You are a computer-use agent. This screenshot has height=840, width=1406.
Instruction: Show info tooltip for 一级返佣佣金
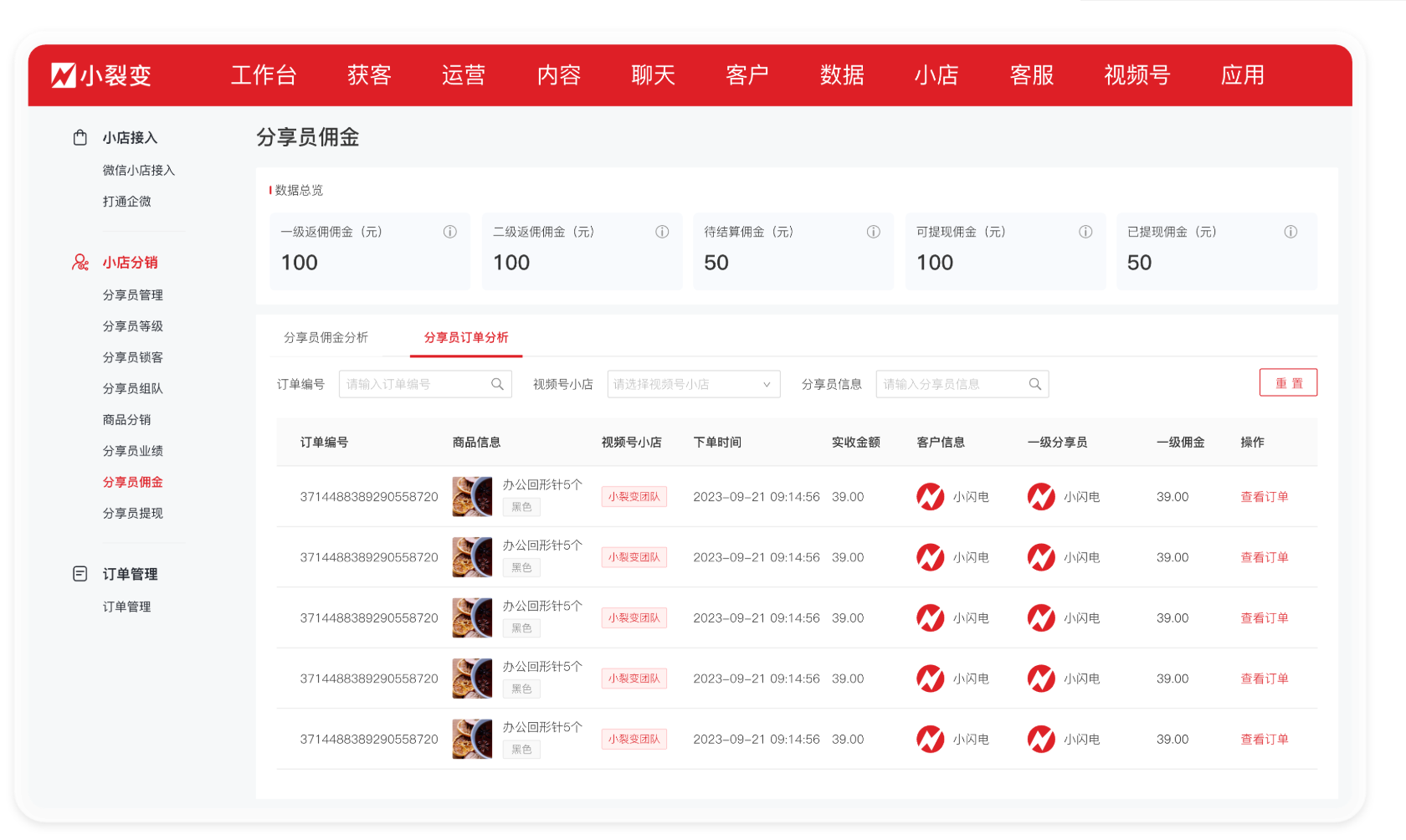450,232
